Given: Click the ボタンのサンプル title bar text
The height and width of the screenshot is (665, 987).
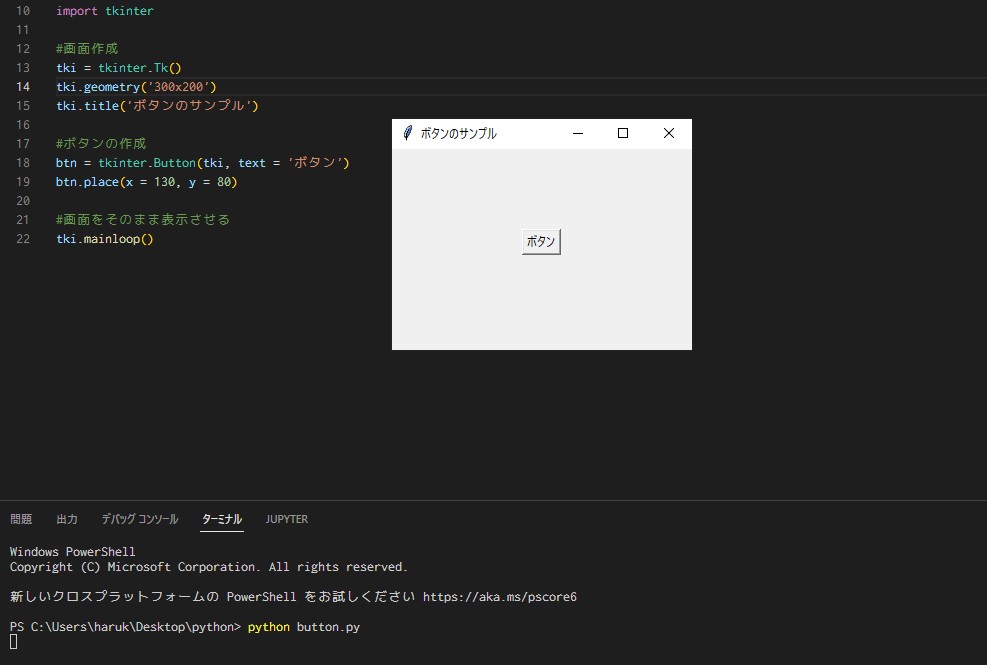Looking at the screenshot, I should 458,134.
